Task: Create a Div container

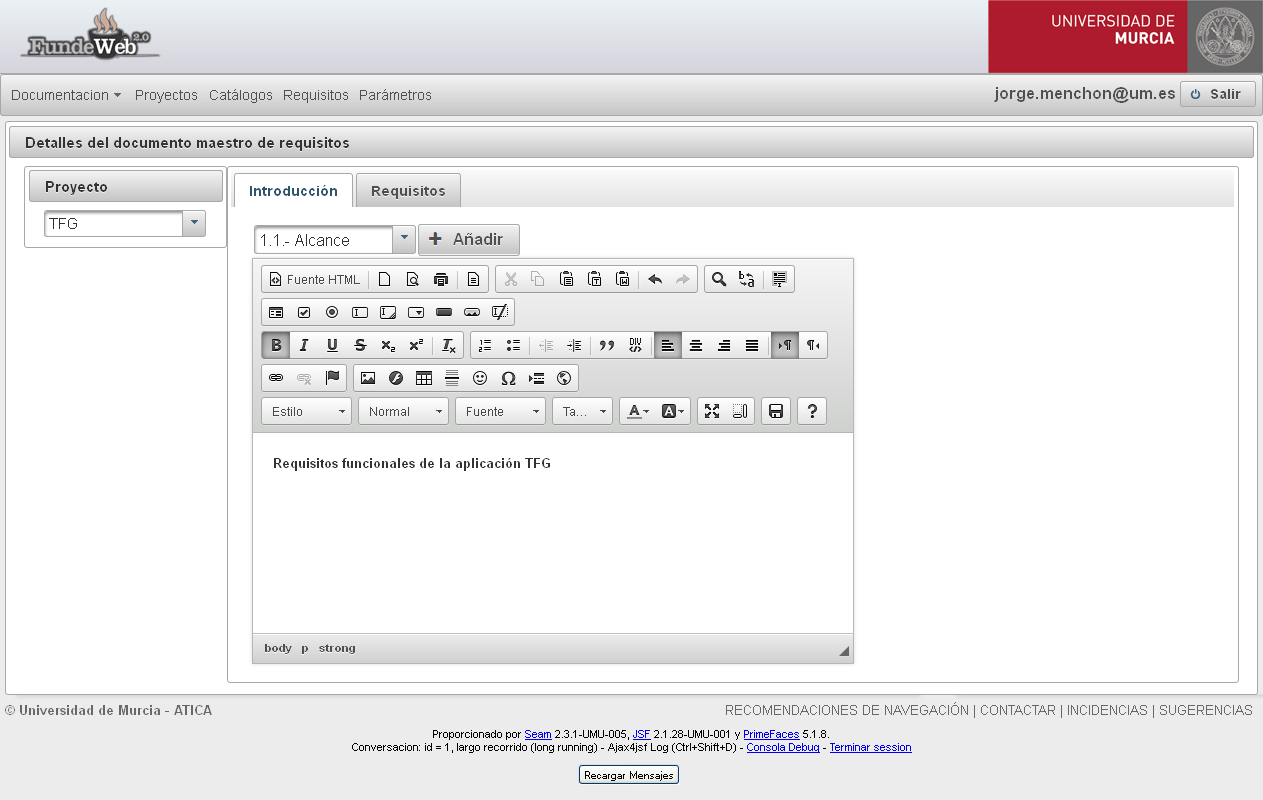Action: (x=635, y=345)
